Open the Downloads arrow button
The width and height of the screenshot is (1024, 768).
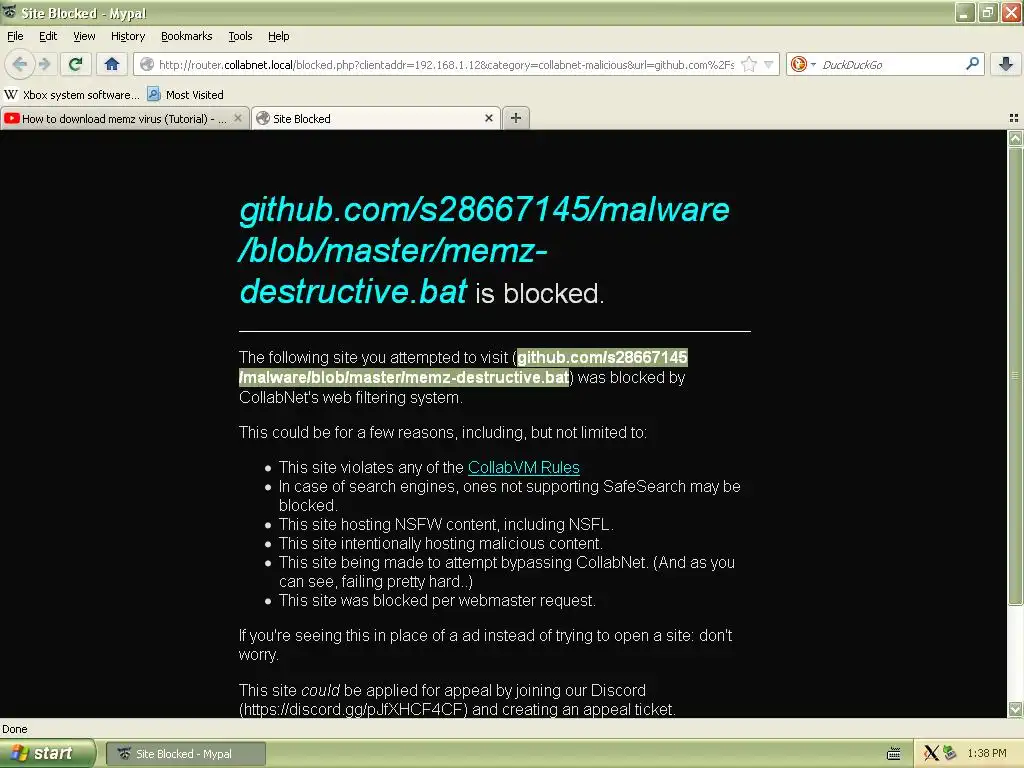pos(1006,64)
